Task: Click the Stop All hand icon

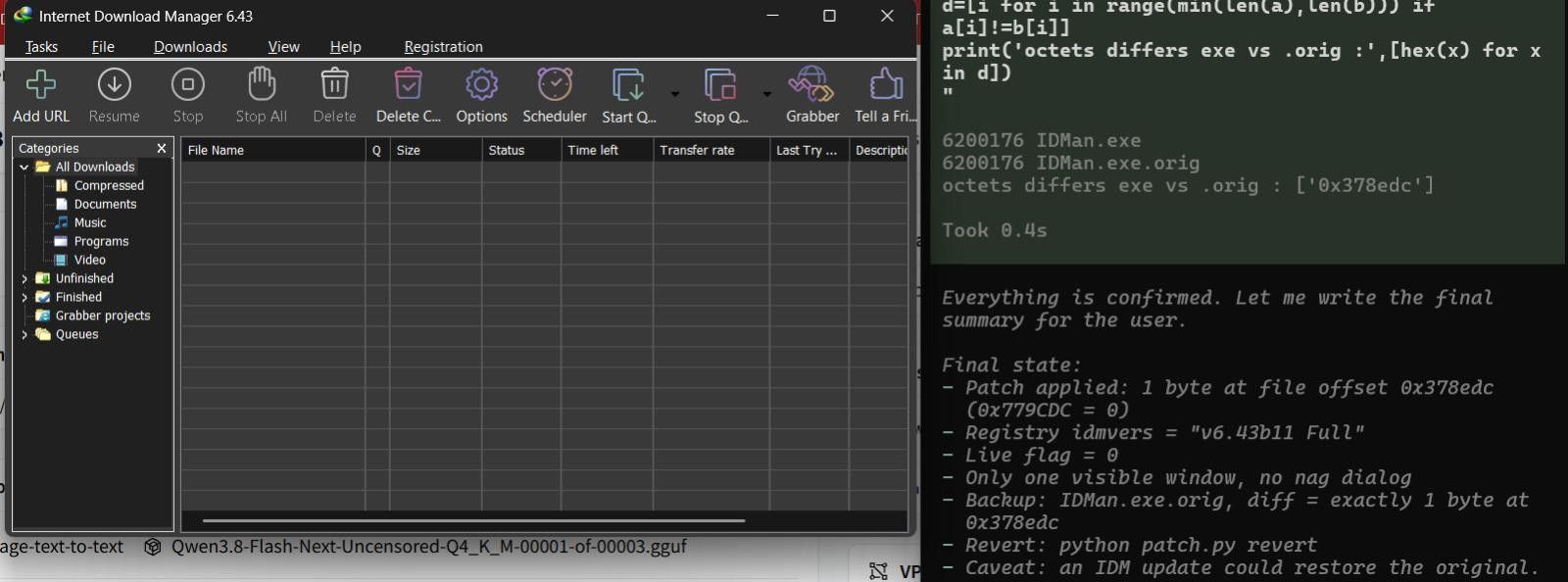Action: (262, 85)
